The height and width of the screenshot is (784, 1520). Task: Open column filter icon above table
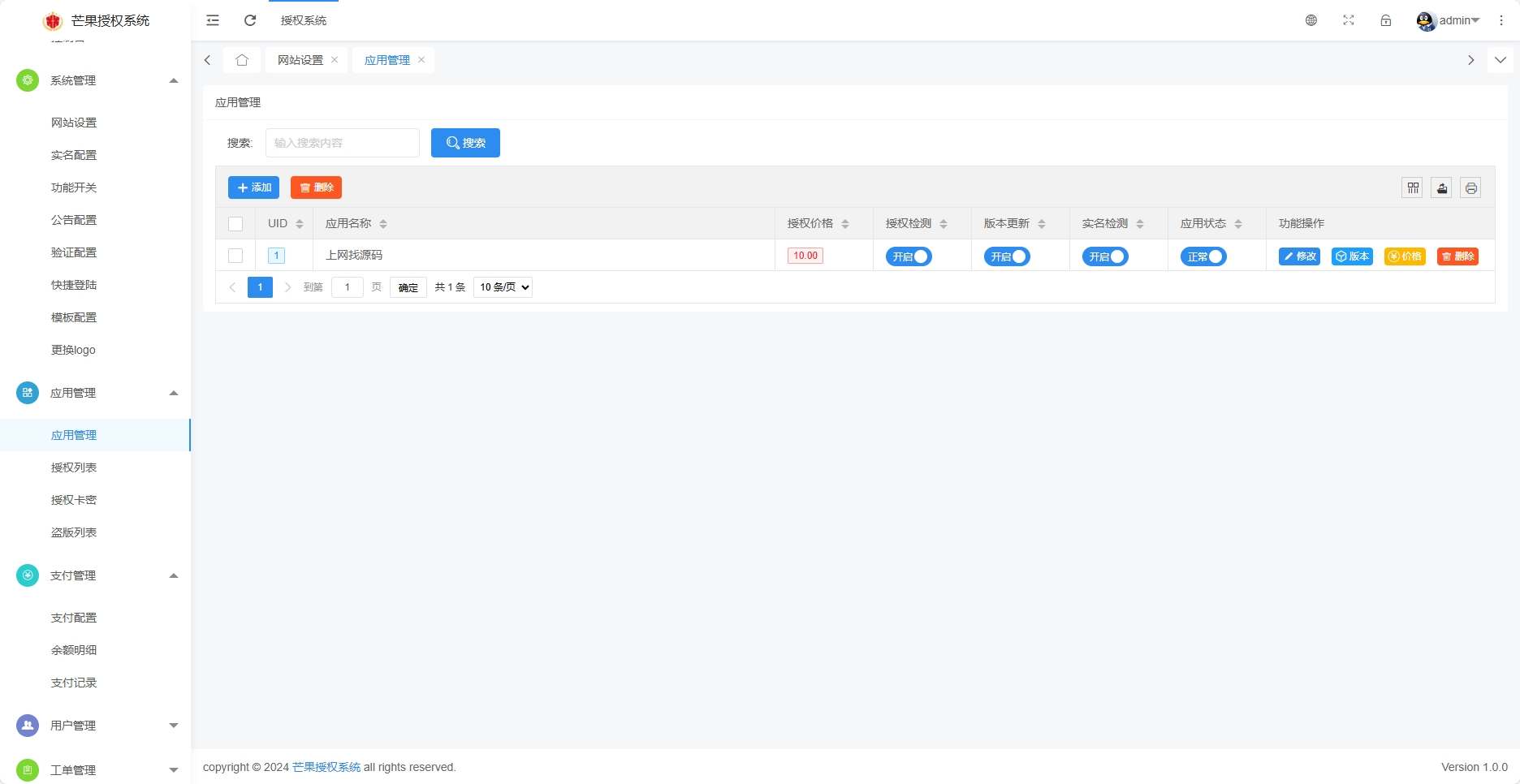pos(1413,188)
